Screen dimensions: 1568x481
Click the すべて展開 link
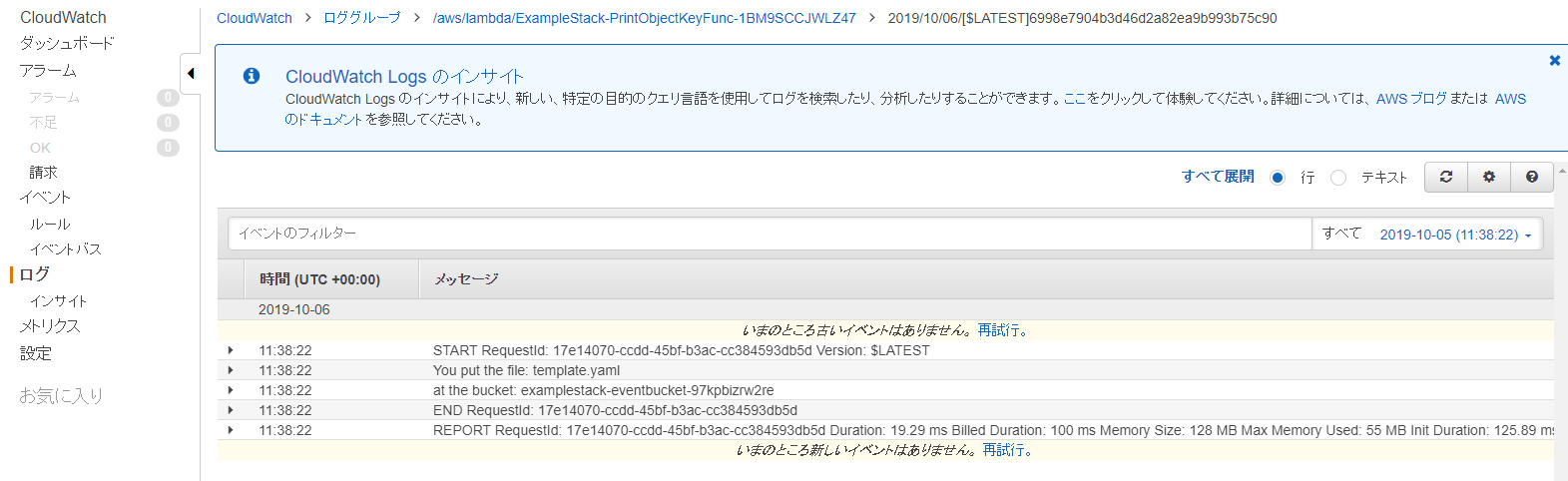[1218, 177]
